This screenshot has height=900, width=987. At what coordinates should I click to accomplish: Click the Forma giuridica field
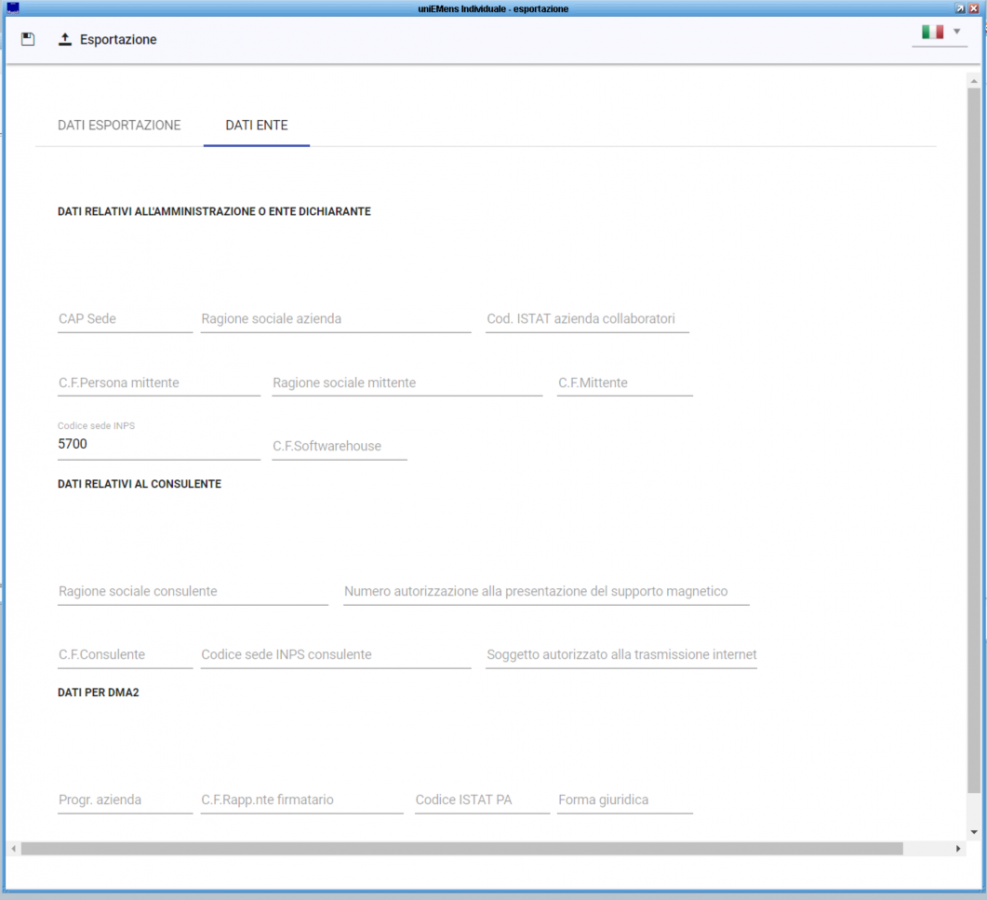click(x=625, y=800)
